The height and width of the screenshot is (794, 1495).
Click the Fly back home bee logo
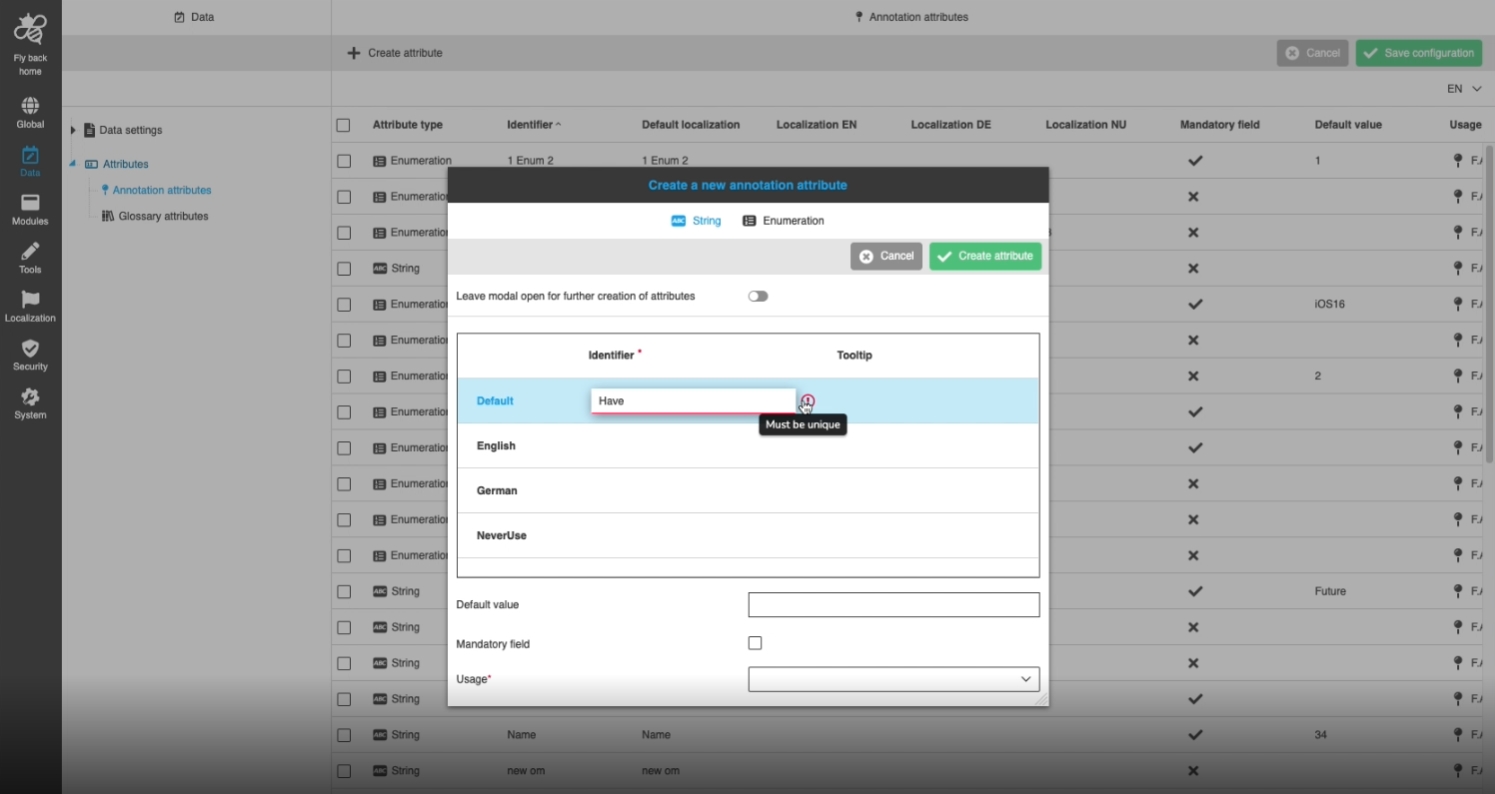coord(30,29)
